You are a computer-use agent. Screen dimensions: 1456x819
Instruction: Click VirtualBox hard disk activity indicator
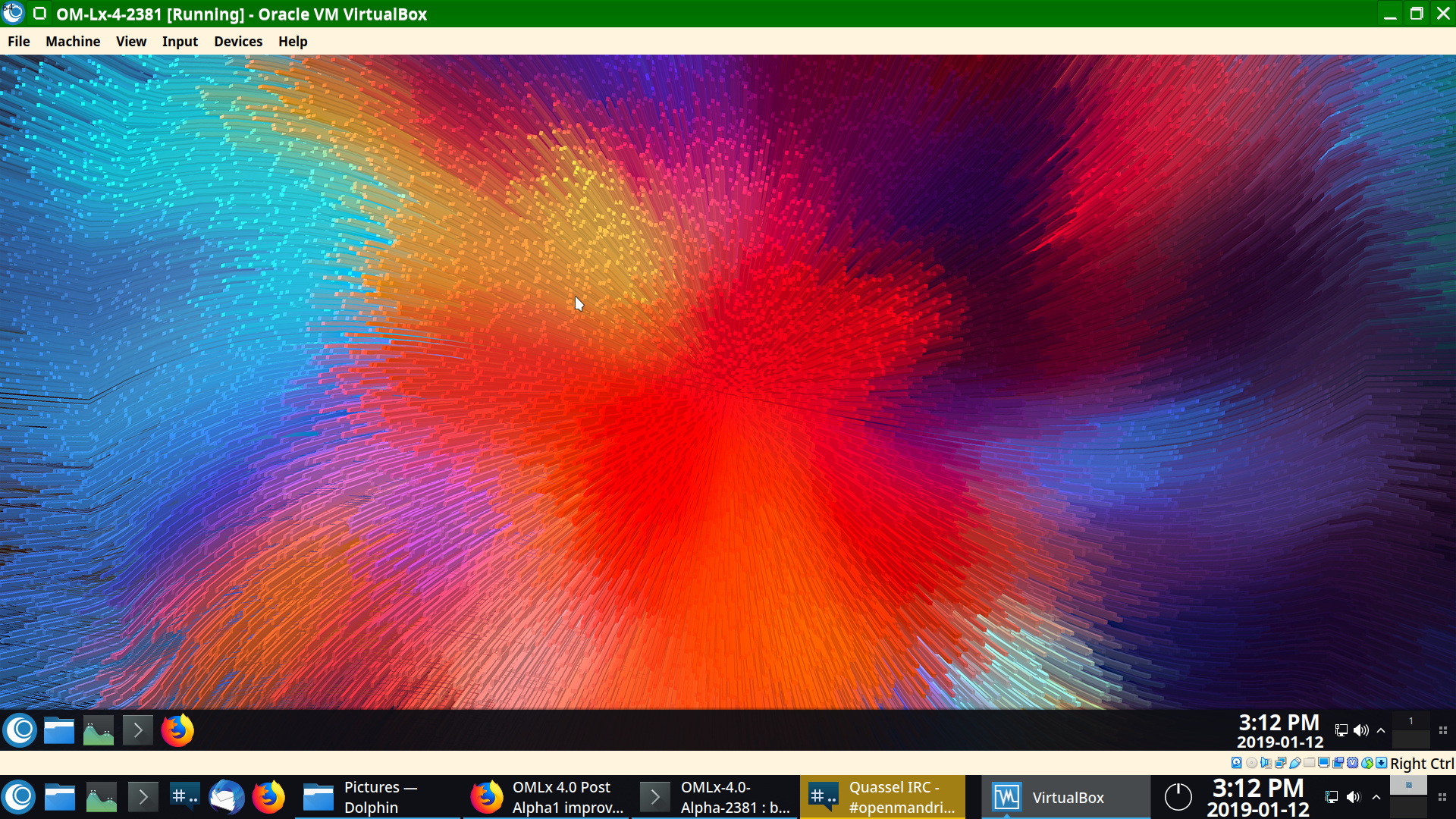tap(1236, 763)
